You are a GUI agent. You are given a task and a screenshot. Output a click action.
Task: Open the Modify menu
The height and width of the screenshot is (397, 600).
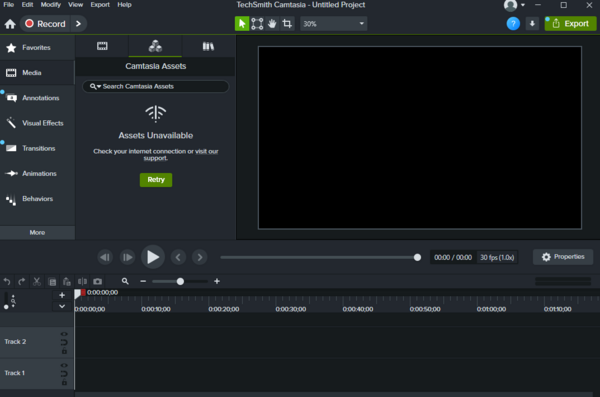click(x=51, y=5)
